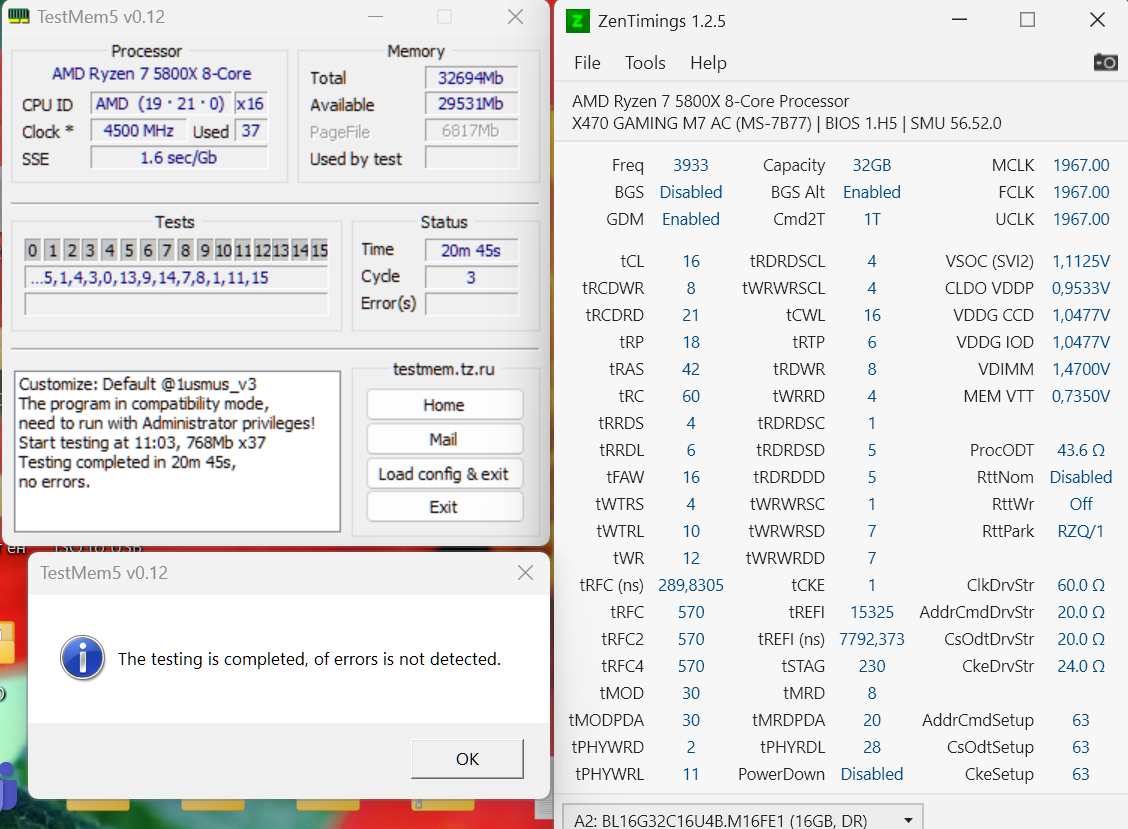This screenshot has width=1128, height=829.
Task: Click the Home button in TestMem5
Action: (x=445, y=405)
